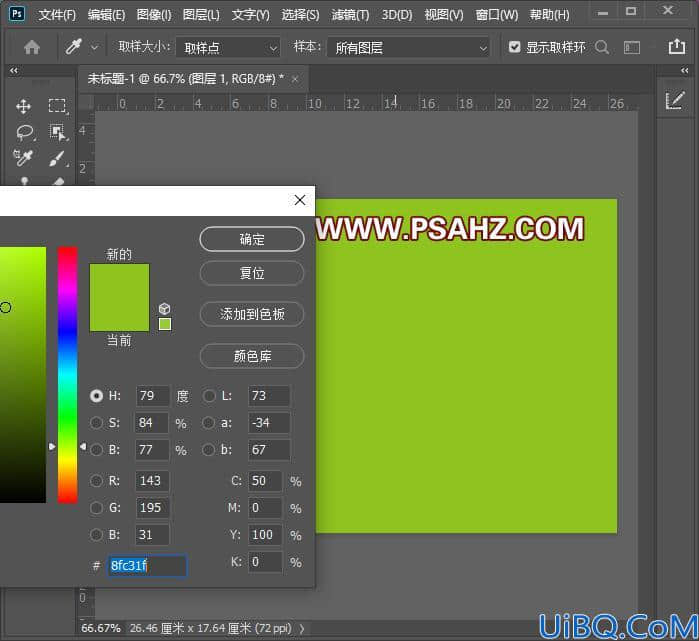Open the status bar info arrow
Image resolution: width=699 pixels, height=641 pixels.
(x=302, y=629)
